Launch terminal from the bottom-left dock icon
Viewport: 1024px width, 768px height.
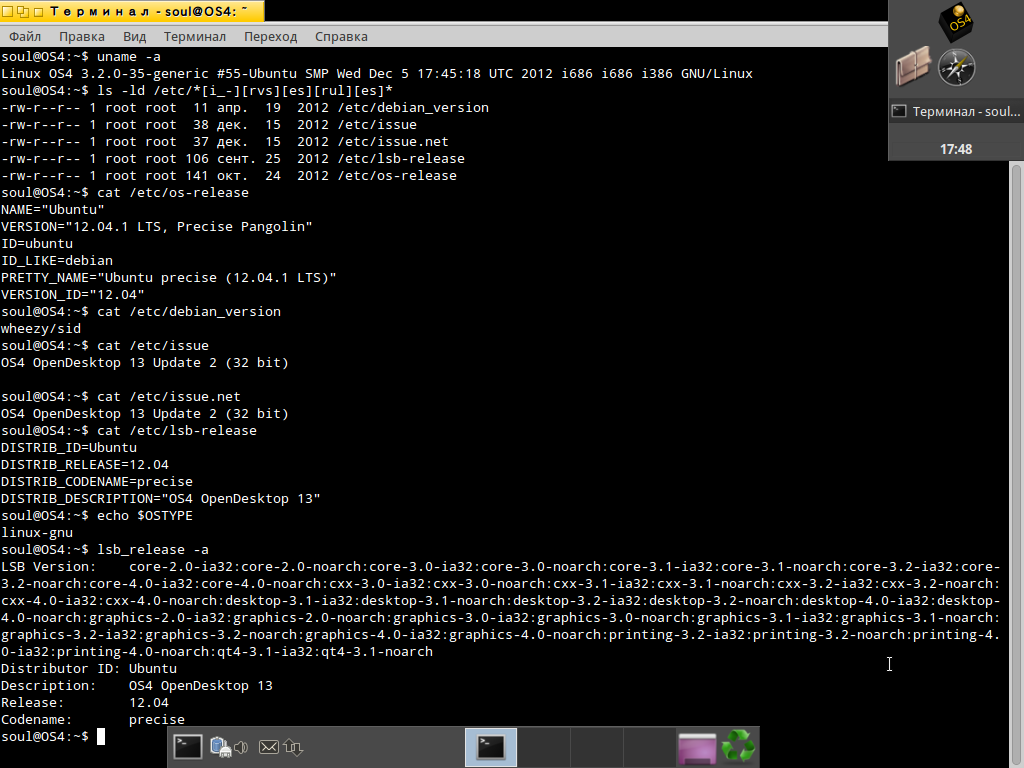click(187, 746)
